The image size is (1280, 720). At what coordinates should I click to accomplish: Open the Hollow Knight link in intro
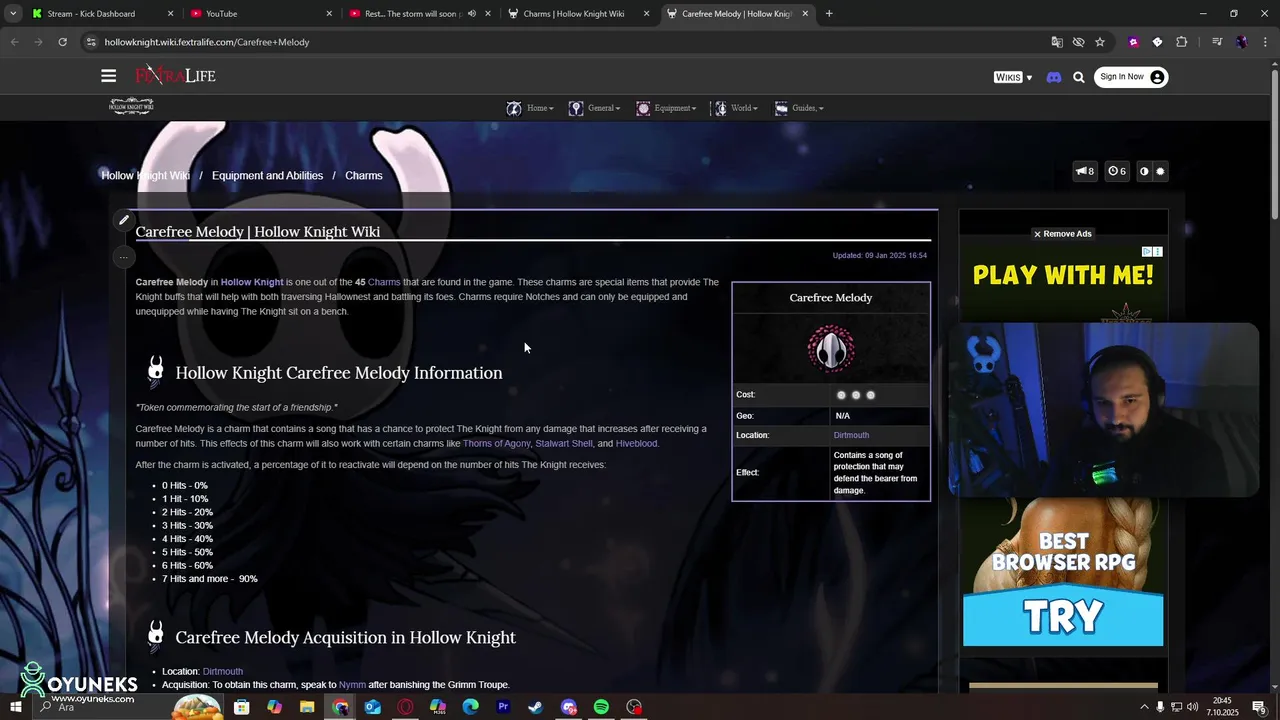click(252, 282)
